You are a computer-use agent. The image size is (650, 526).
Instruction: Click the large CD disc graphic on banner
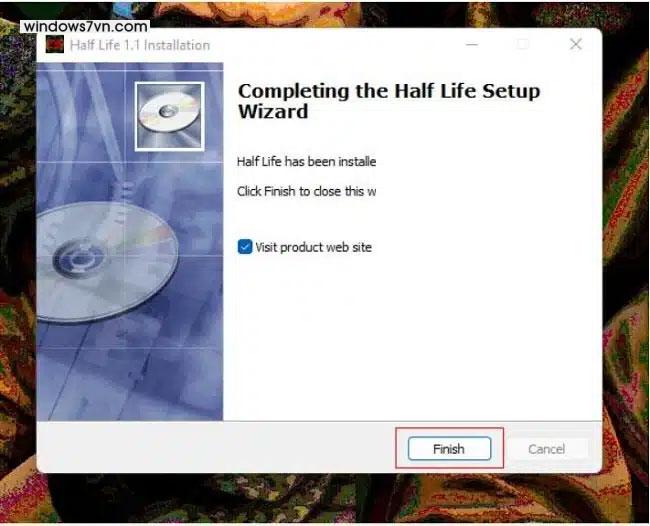coord(106,261)
